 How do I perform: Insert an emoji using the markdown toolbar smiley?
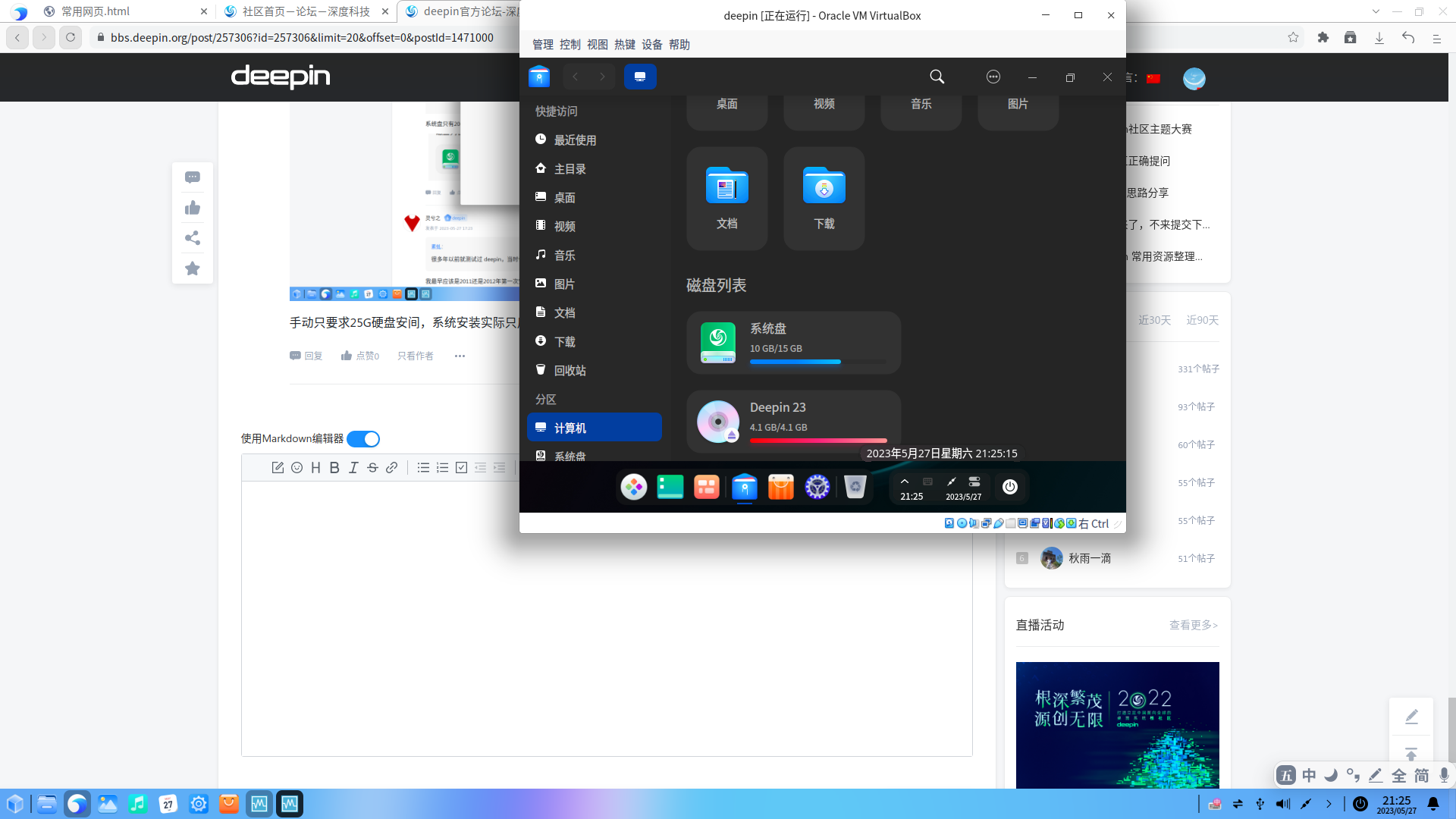pyautogui.click(x=297, y=467)
